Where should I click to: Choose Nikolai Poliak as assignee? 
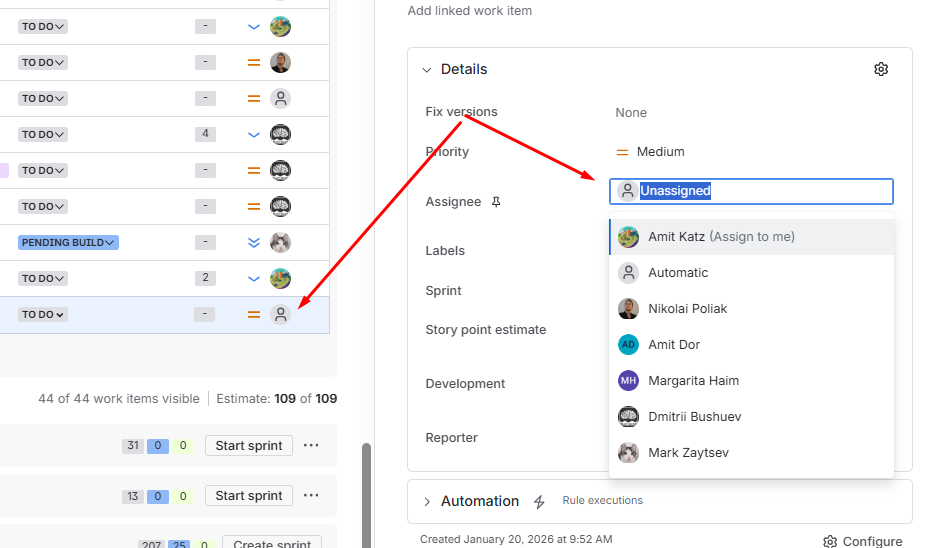tap(751, 309)
